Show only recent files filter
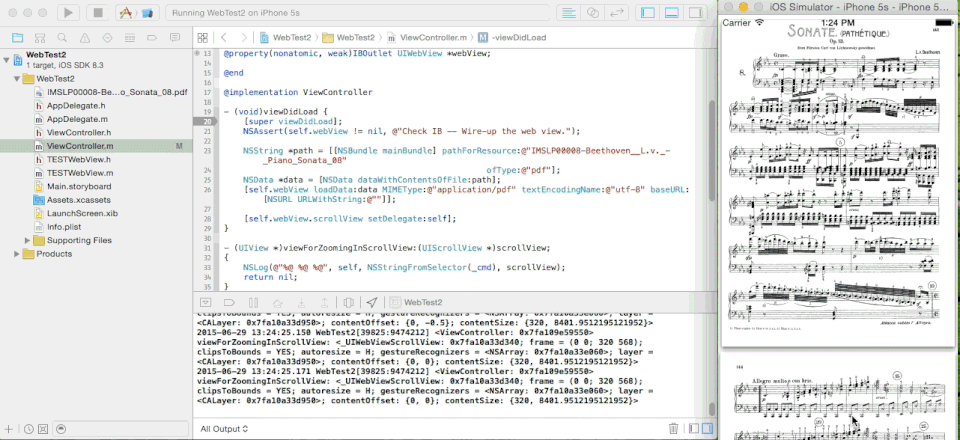Image resolution: width=960 pixels, height=440 pixels. click(29, 429)
